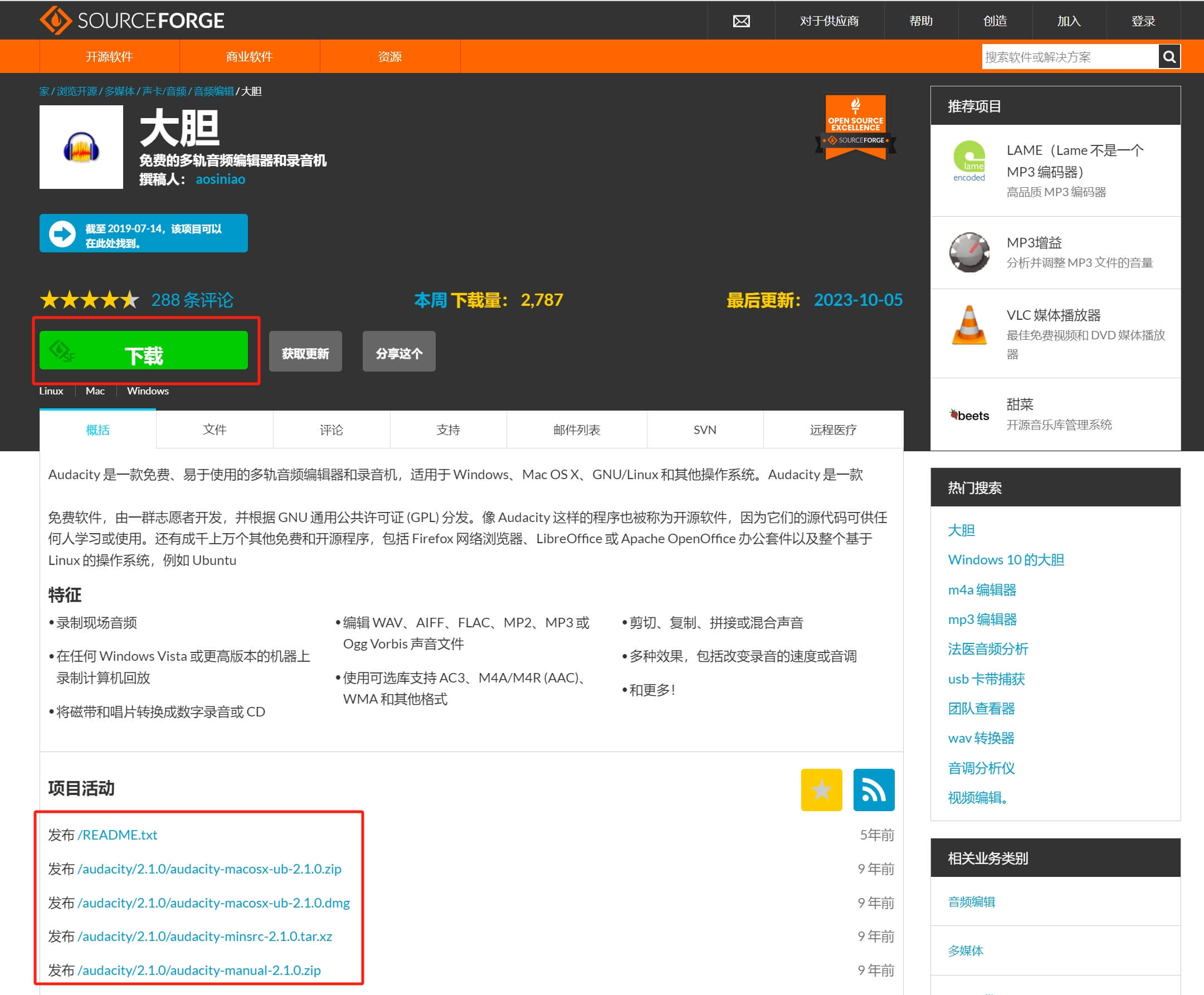
Task: Click 帮助 in top navigation
Action: (x=921, y=21)
